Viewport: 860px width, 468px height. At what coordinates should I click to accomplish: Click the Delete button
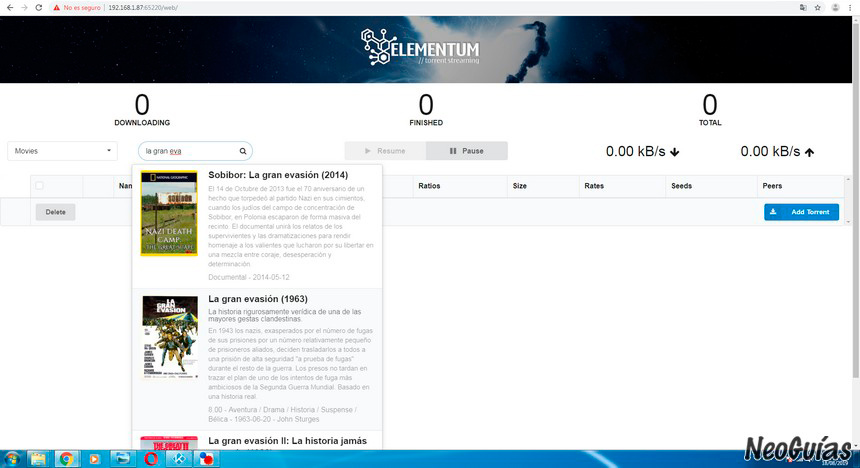coord(55,212)
